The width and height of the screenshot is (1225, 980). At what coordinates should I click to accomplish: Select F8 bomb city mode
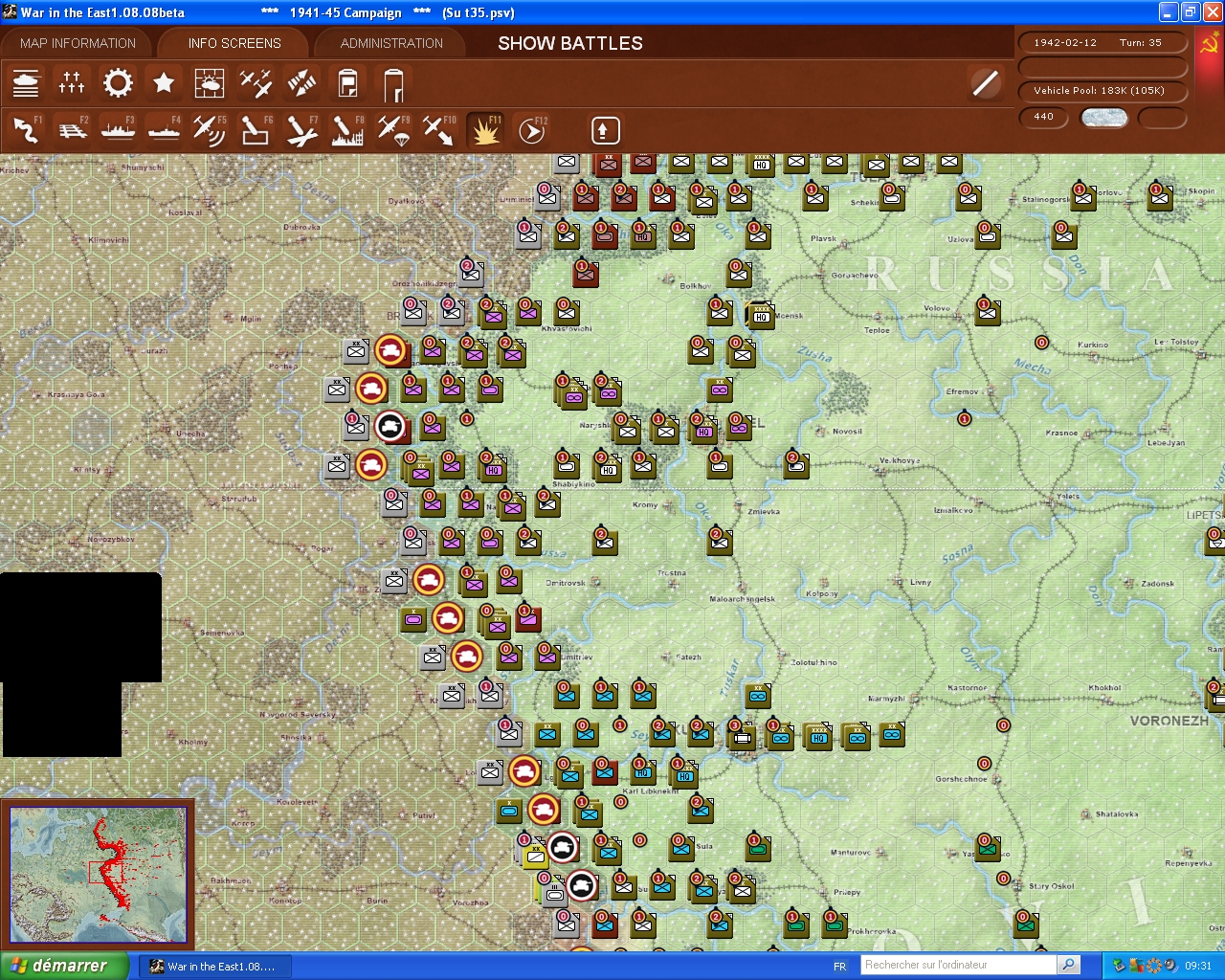(x=347, y=129)
